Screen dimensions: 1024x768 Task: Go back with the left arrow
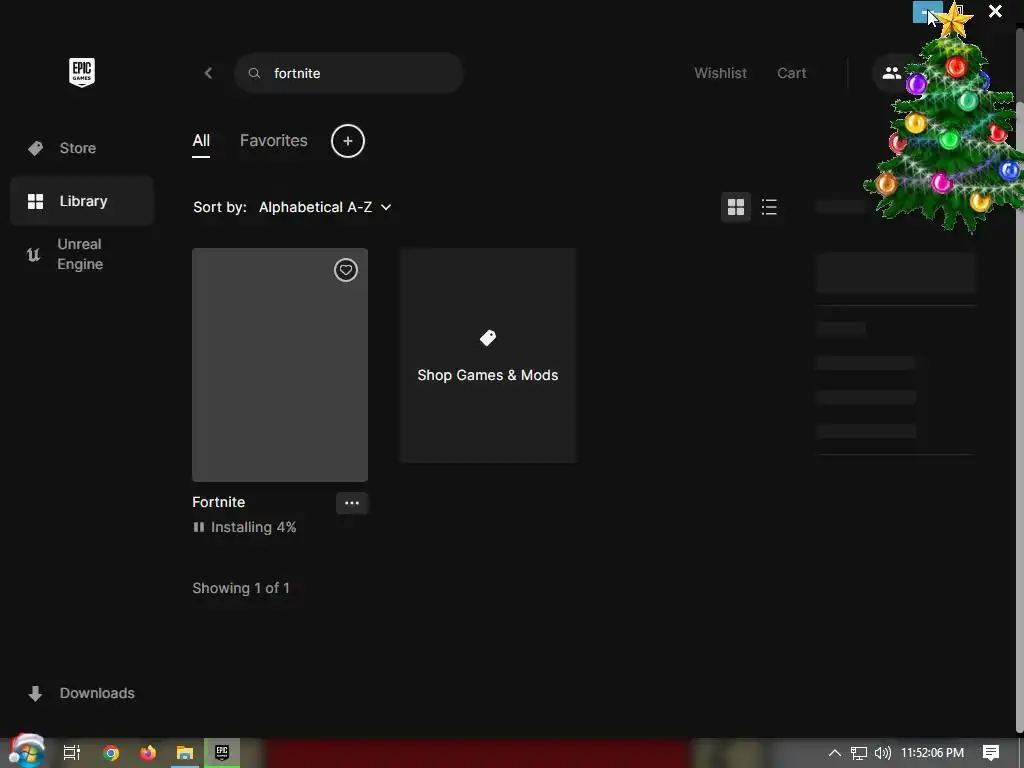[x=208, y=73]
